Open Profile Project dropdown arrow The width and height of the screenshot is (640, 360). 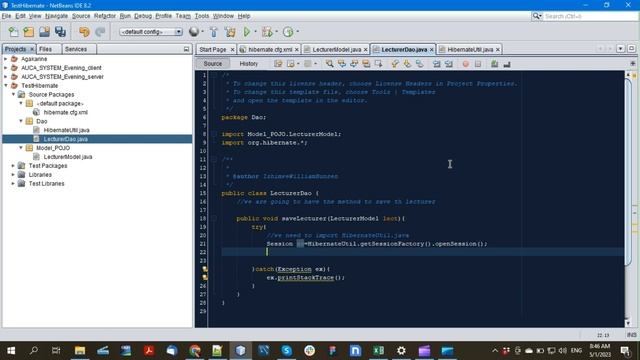click(x=298, y=32)
